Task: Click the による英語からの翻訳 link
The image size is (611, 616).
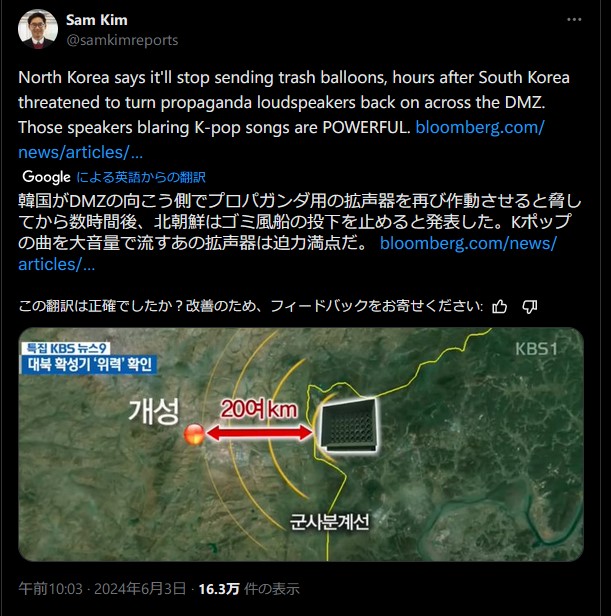Action: (141, 177)
